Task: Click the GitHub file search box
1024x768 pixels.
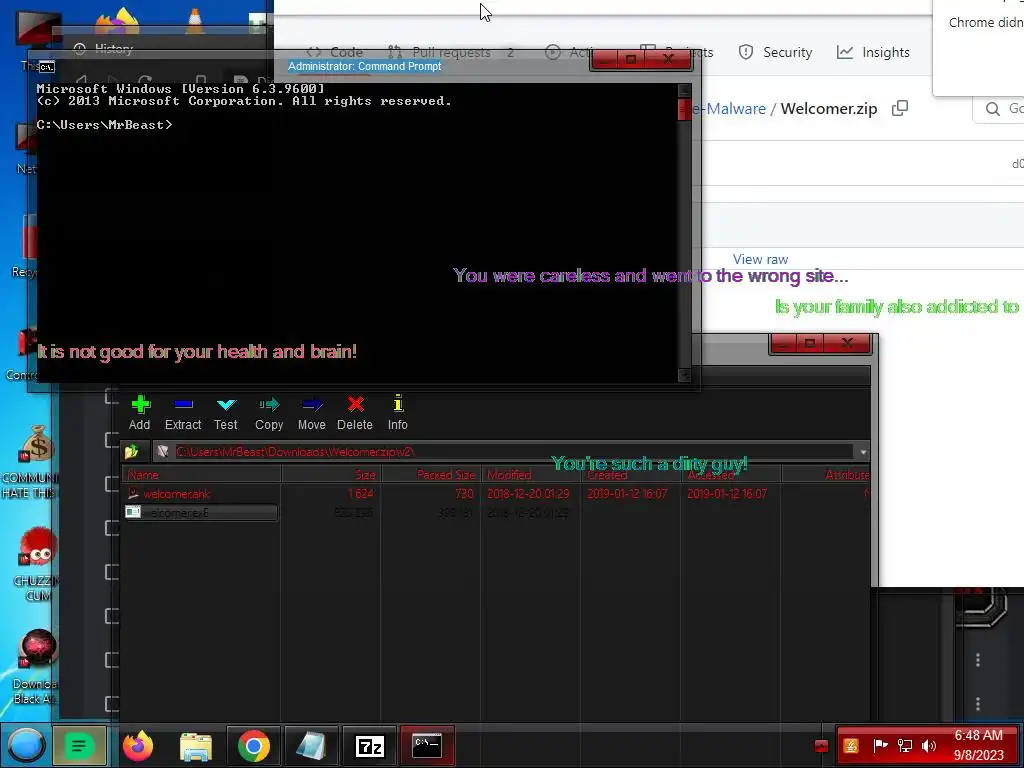Action: [x=999, y=108]
